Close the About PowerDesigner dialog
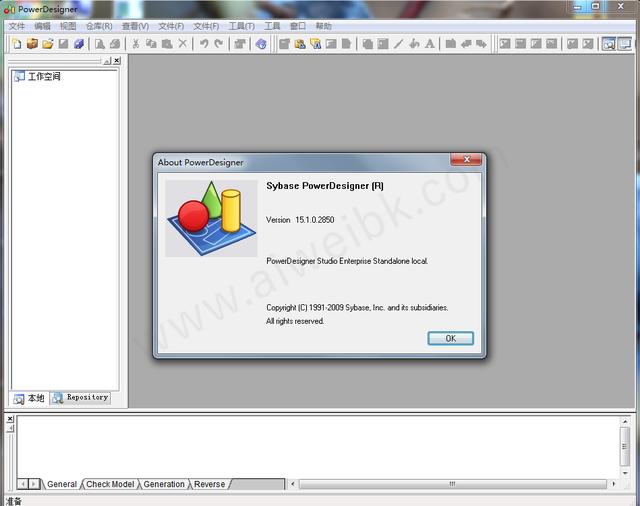640x506 pixels. pyautogui.click(x=466, y=160)
